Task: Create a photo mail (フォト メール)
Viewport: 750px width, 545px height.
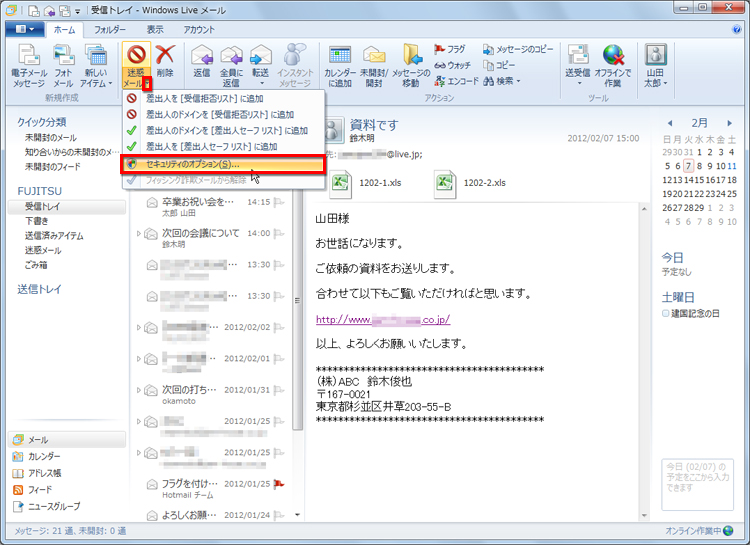Action: tap(63, 66)
